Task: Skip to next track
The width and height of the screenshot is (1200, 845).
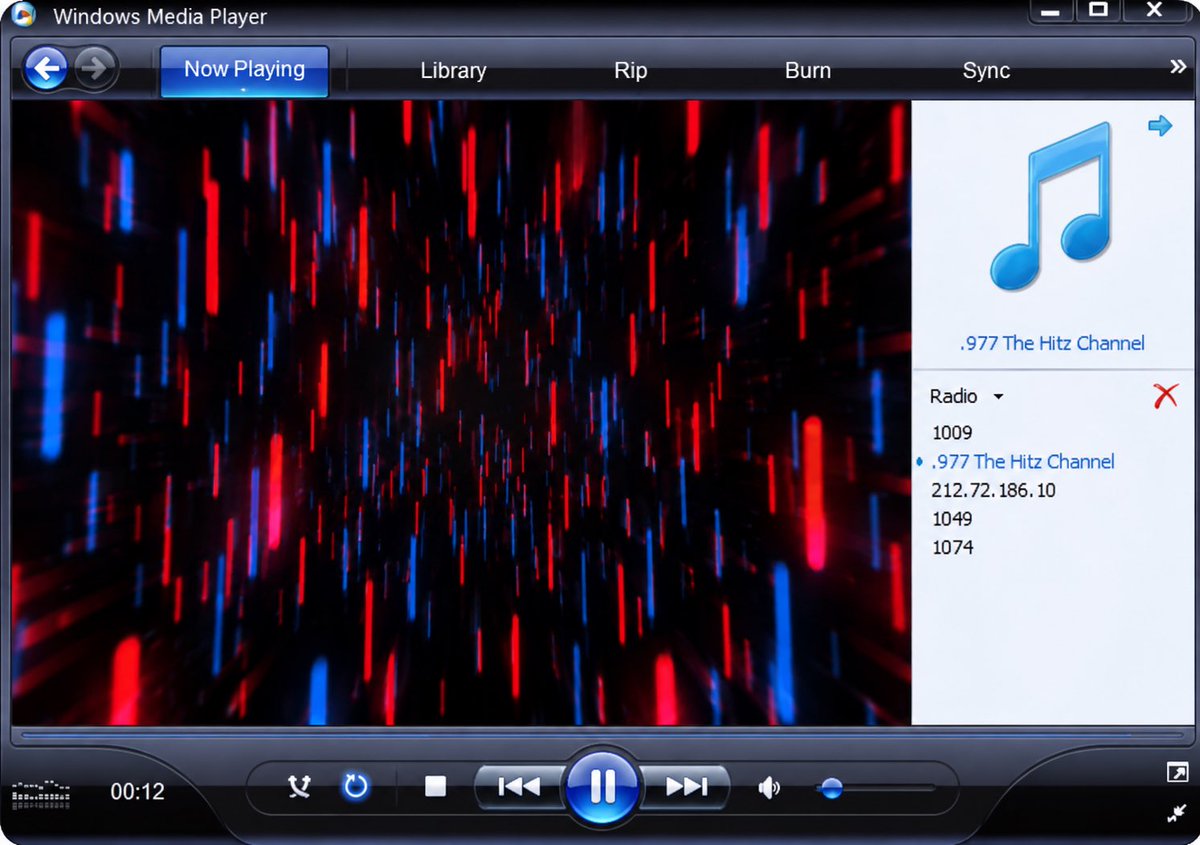Action: pos(686,787)
